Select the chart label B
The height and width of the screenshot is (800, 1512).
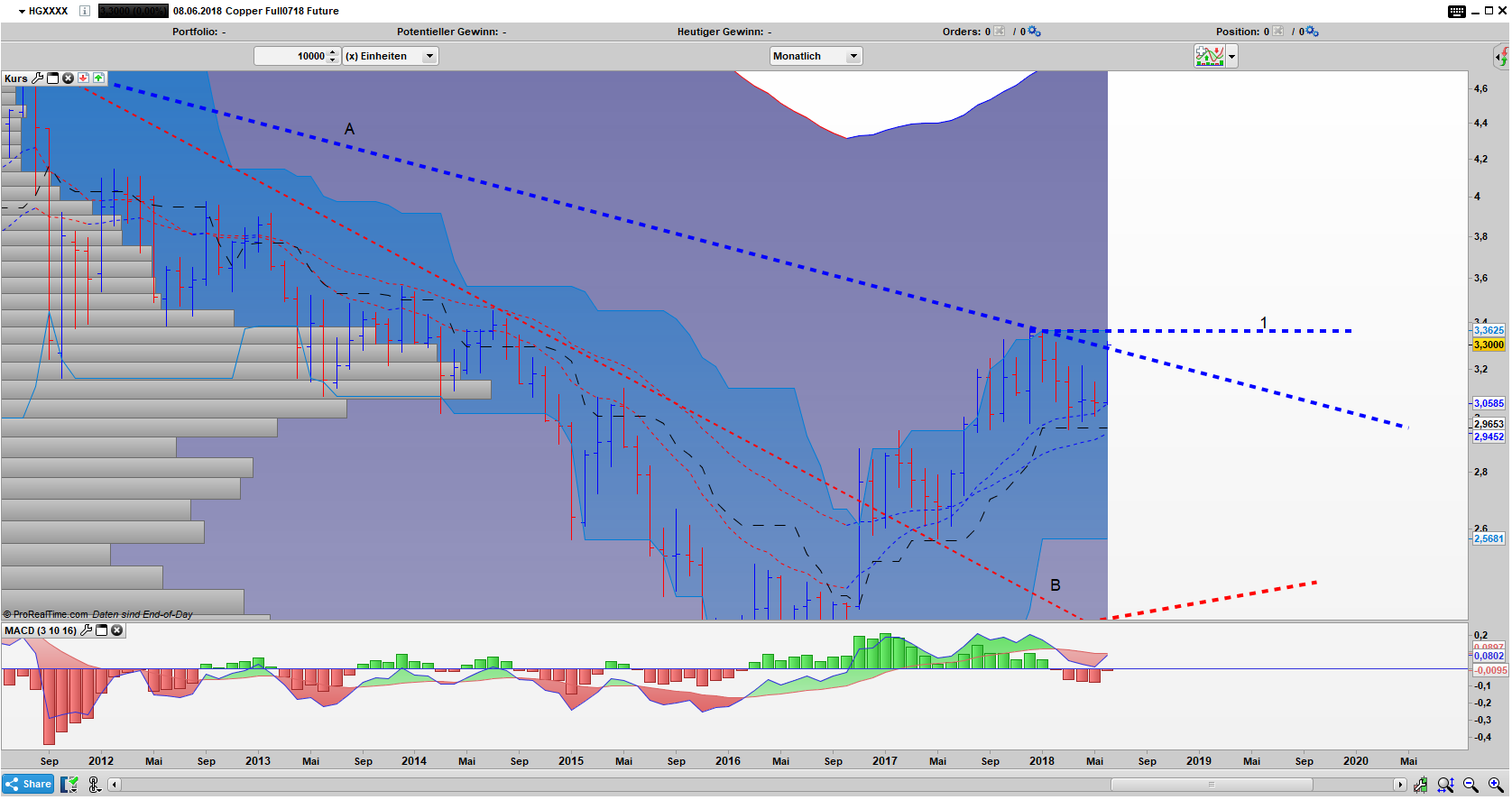1056,585
